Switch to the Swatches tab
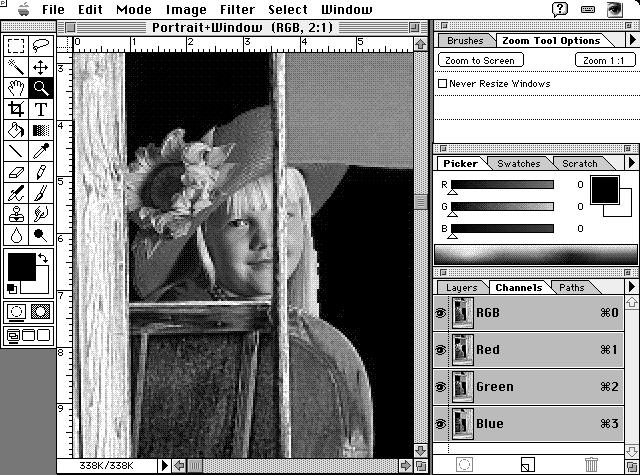Screen dimensions: 640x475 click(x=518, y=164)
